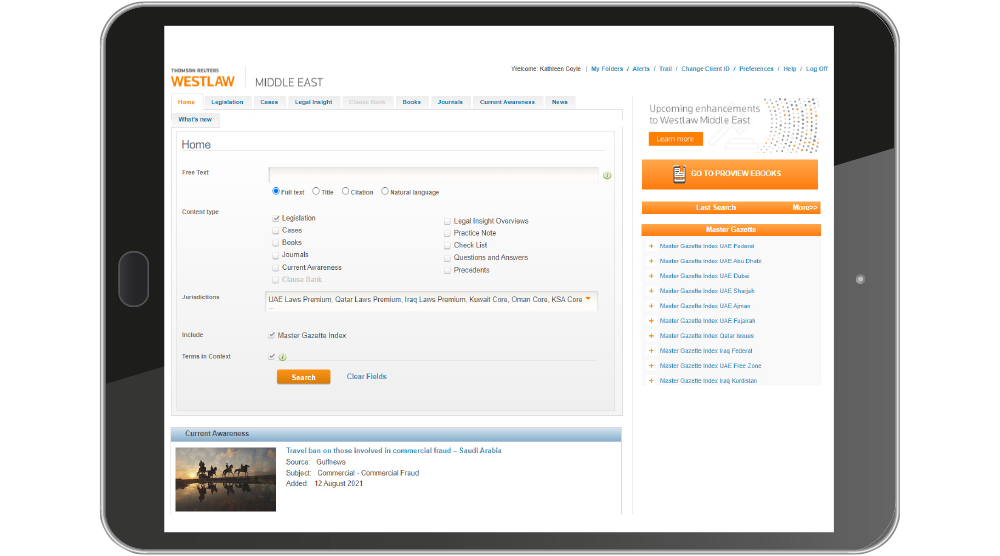Uncheck the Legislation content type checkbox
The height and width of the screenshot is (556, 1000).
tap(276, 218)
